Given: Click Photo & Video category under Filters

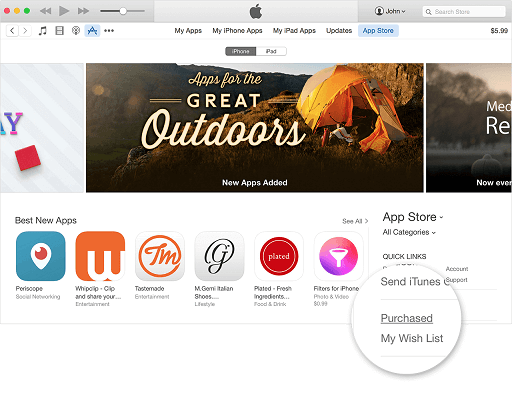Looking at the screenshot, I should [331, 296].
